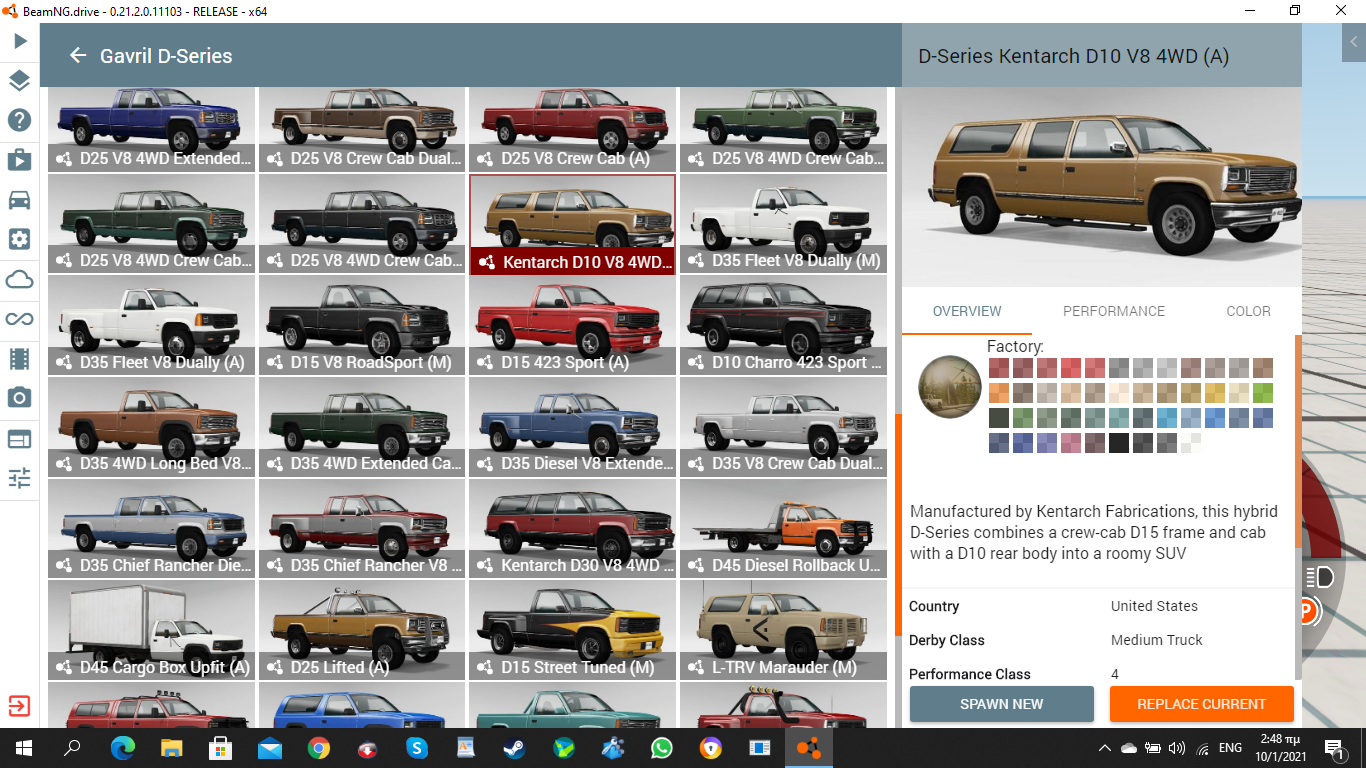Image resolution: width=1366 pixels, height=768 pixels.
Task: Pick the solid black factory color swatch
Action: [1119, 443]
